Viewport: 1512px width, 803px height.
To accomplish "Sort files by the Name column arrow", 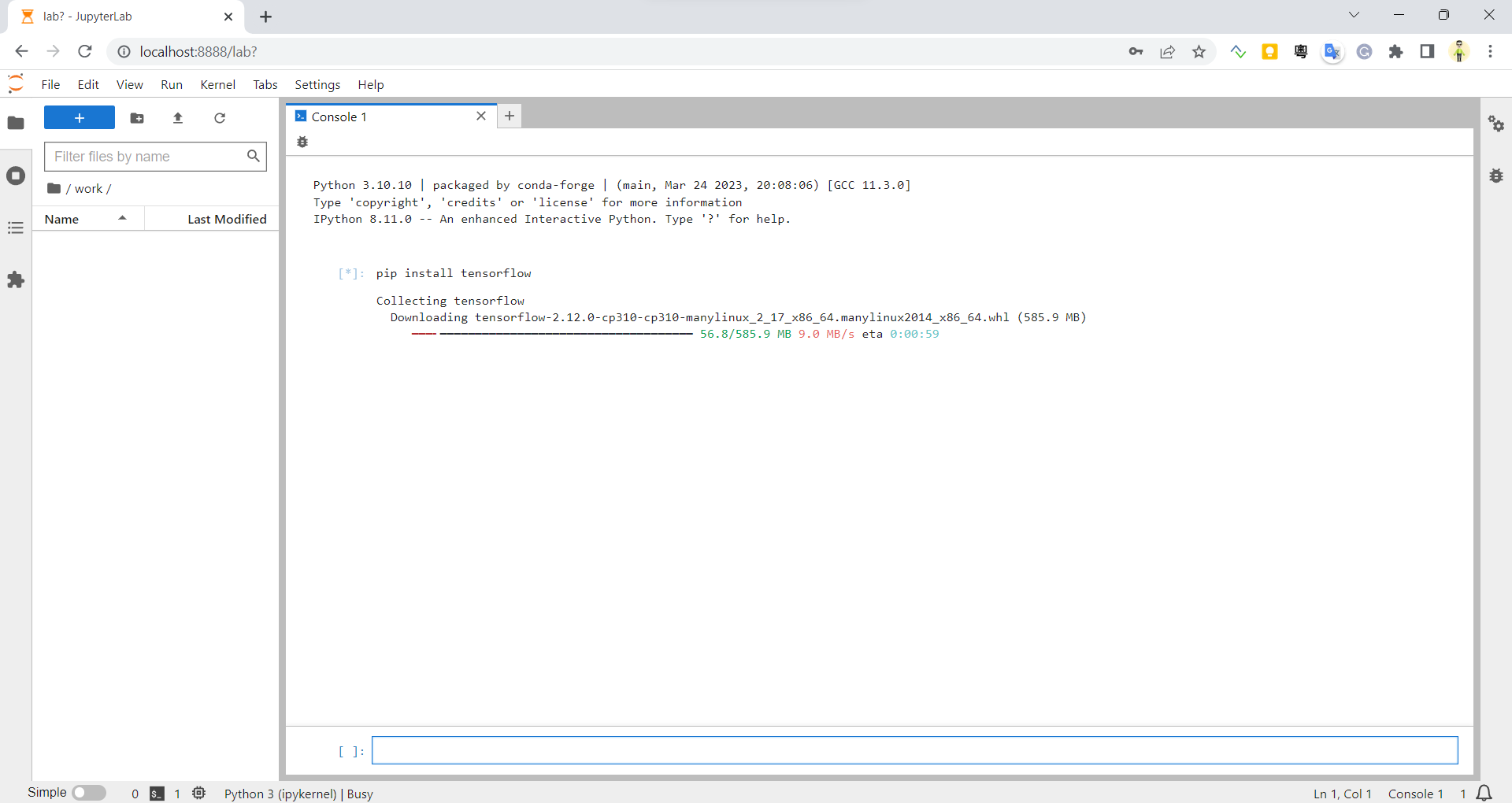I will tap(121, 218).
